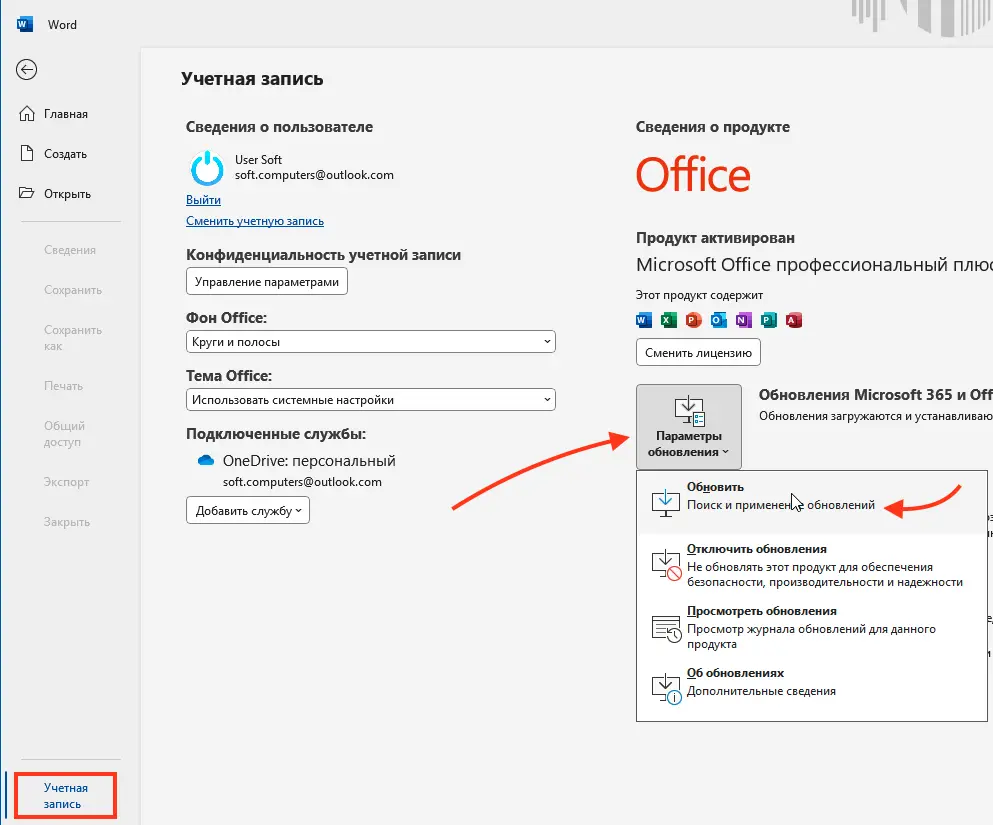Select Учетная запись in the sidebar

coord(65,795)
